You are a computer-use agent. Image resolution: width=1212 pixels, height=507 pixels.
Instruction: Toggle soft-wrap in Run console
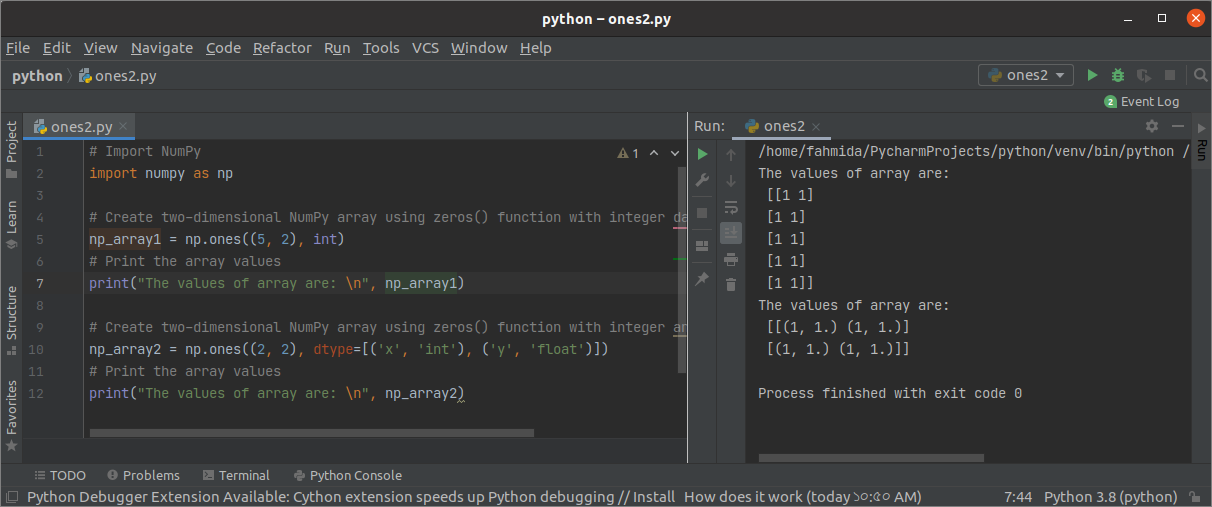(731, 207)
